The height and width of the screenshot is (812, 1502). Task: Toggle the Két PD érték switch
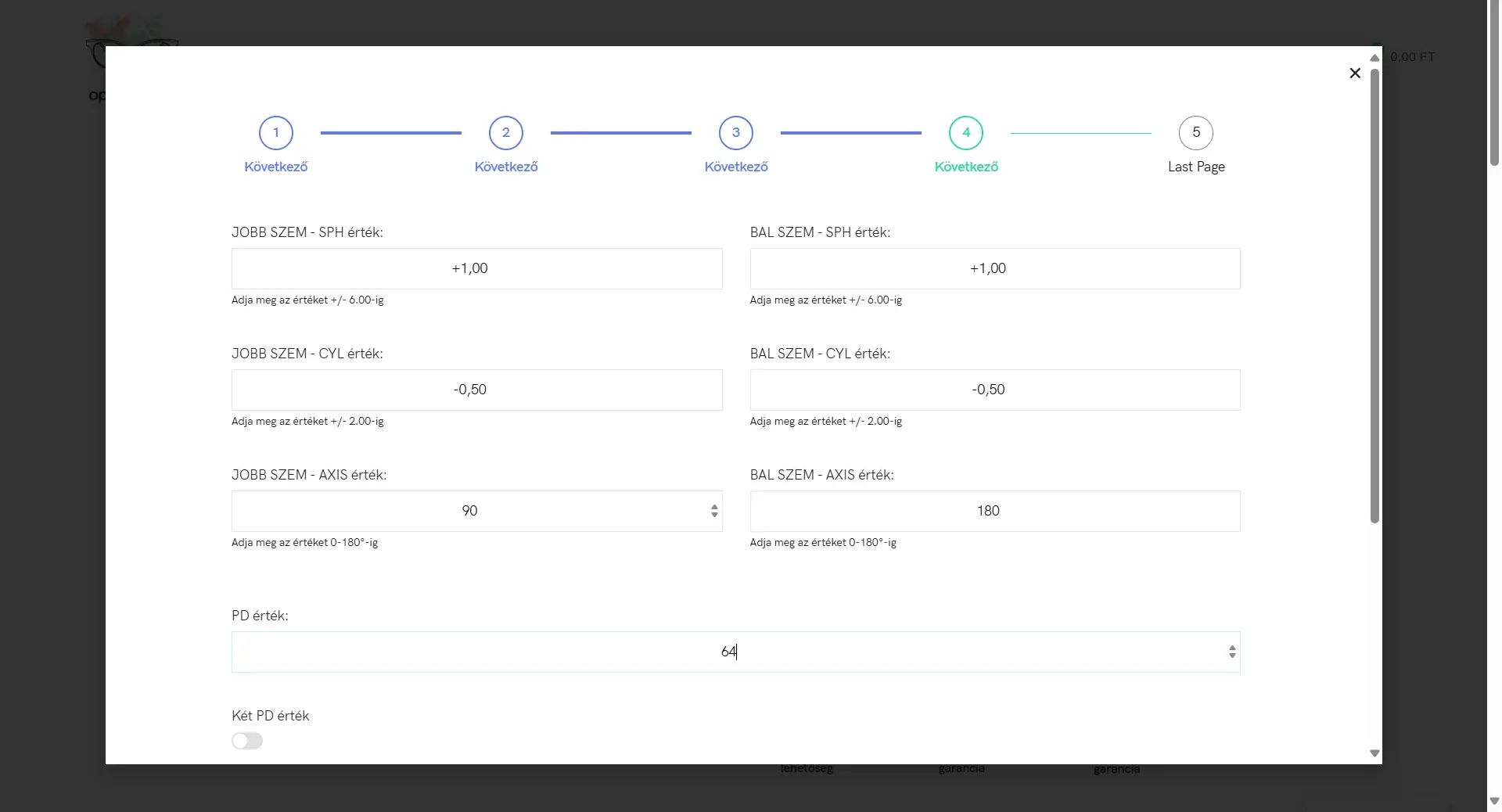[247, 741]
